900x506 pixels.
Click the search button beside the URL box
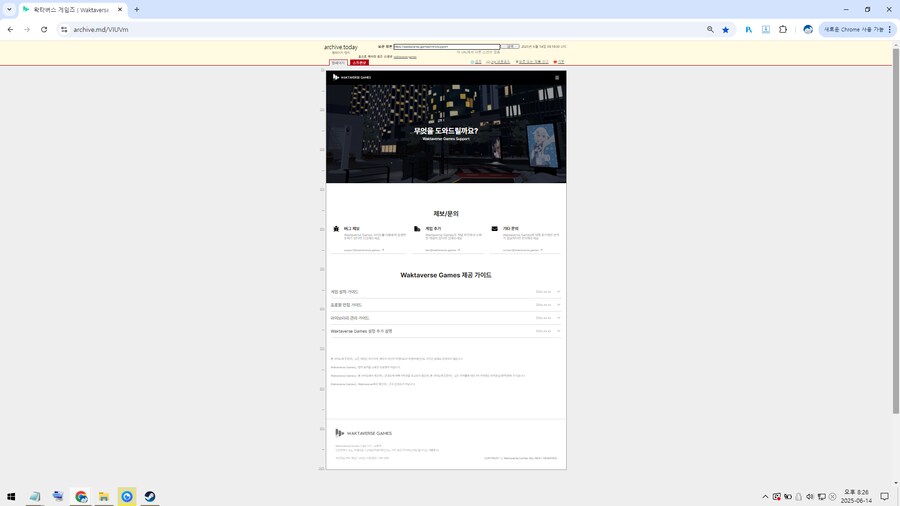click(510, 46)
